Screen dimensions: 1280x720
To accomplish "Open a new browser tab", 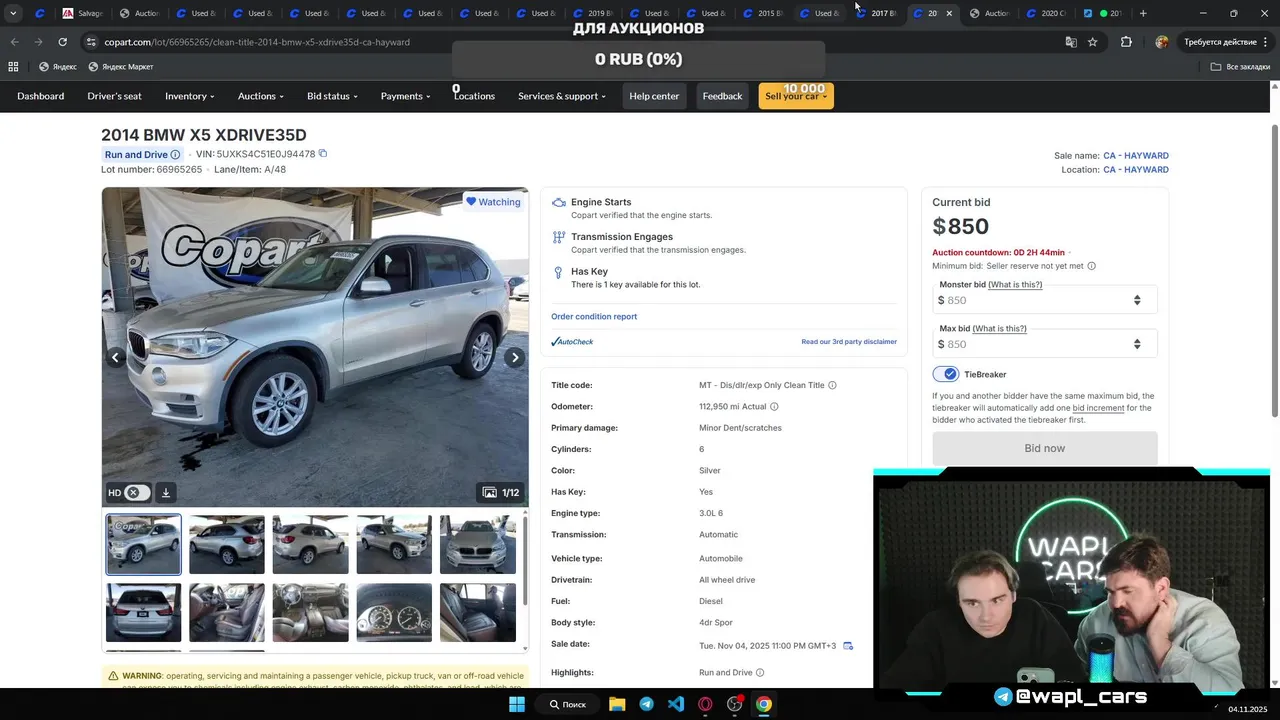I will [1143, 13].
